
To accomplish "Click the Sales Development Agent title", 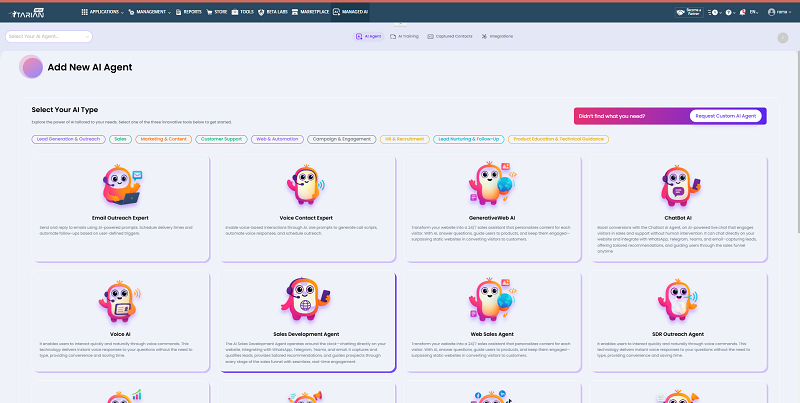I will [306, 334].
